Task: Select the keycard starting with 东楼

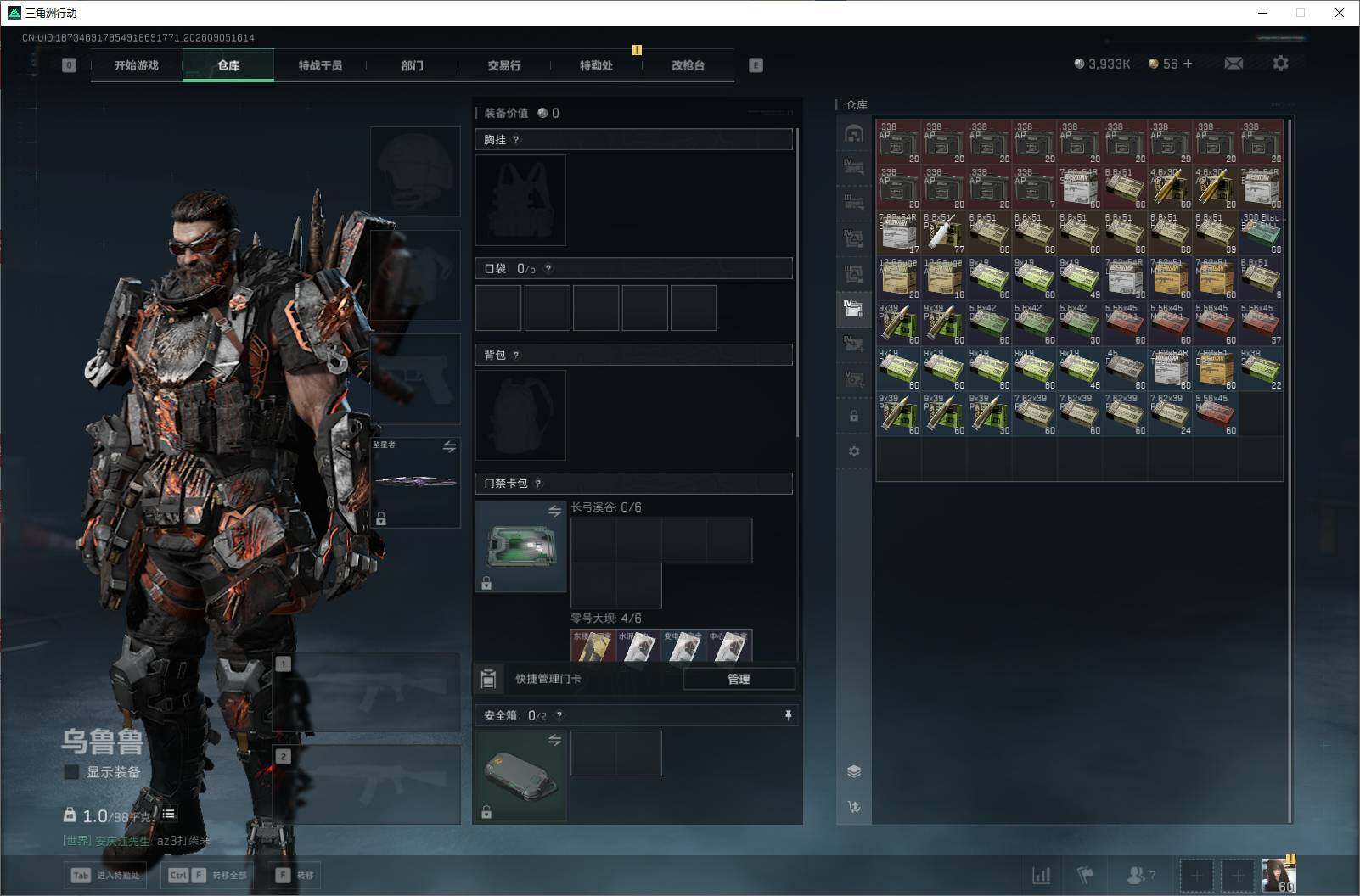Action: (593, 646)
